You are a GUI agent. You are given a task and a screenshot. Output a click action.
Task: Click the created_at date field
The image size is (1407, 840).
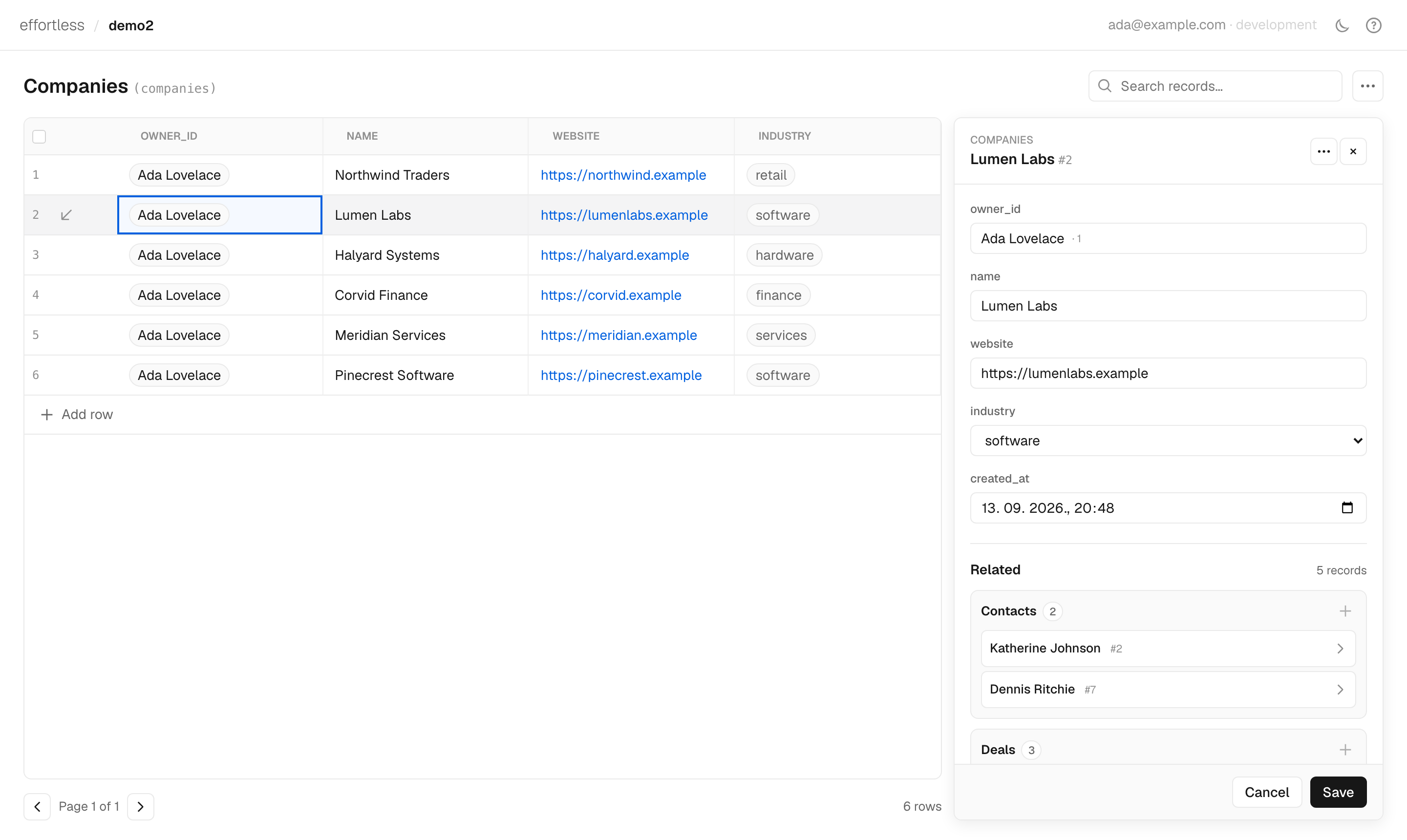(1168, 508)
